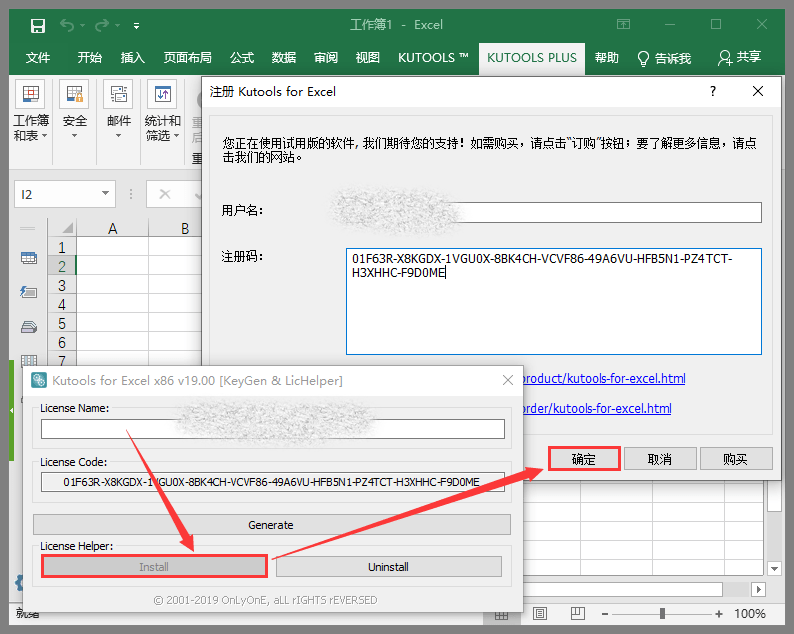This screenshot has height=634, width=794.
Task: Click the third Kutools navigation pane icon
Action: click(29, 327)
